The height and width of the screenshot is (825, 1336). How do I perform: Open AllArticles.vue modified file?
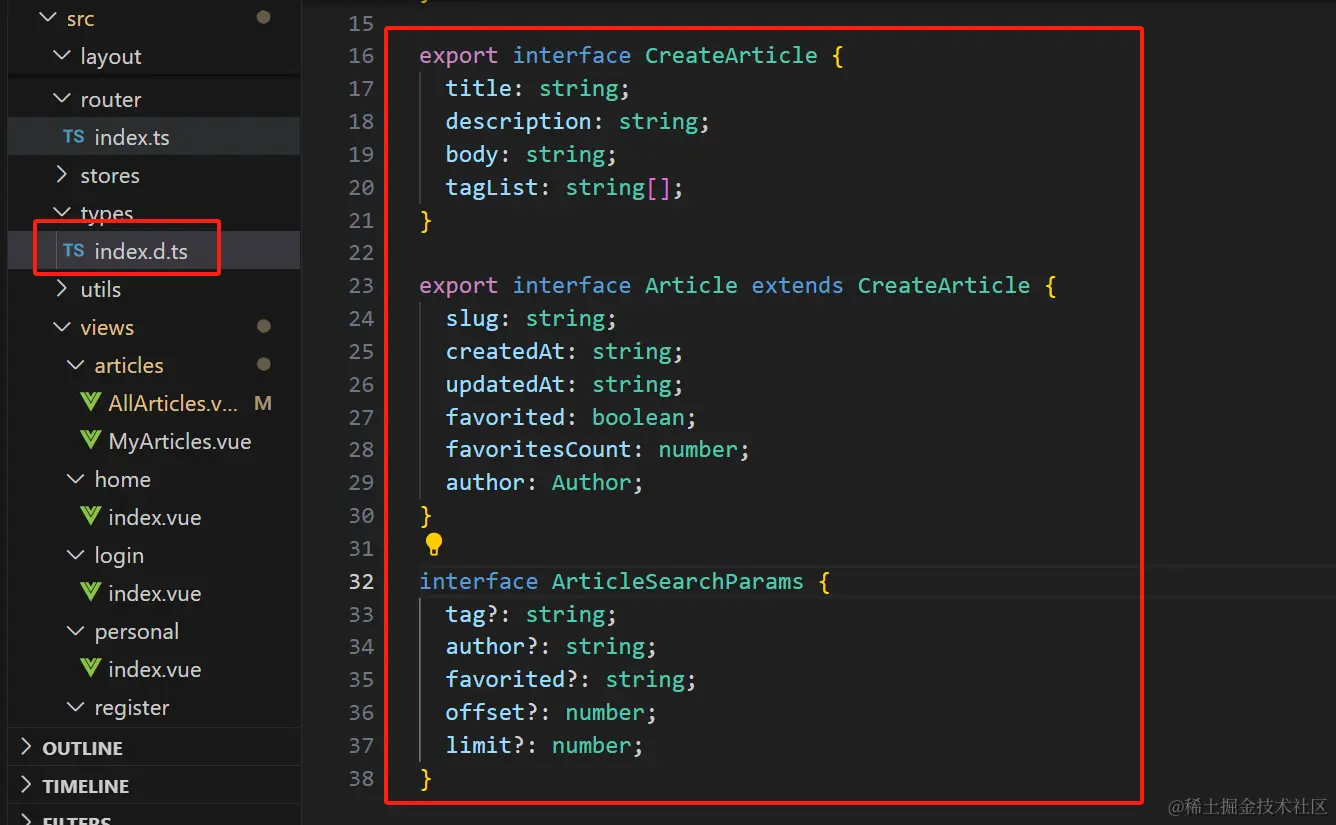[x=154, y=403]
